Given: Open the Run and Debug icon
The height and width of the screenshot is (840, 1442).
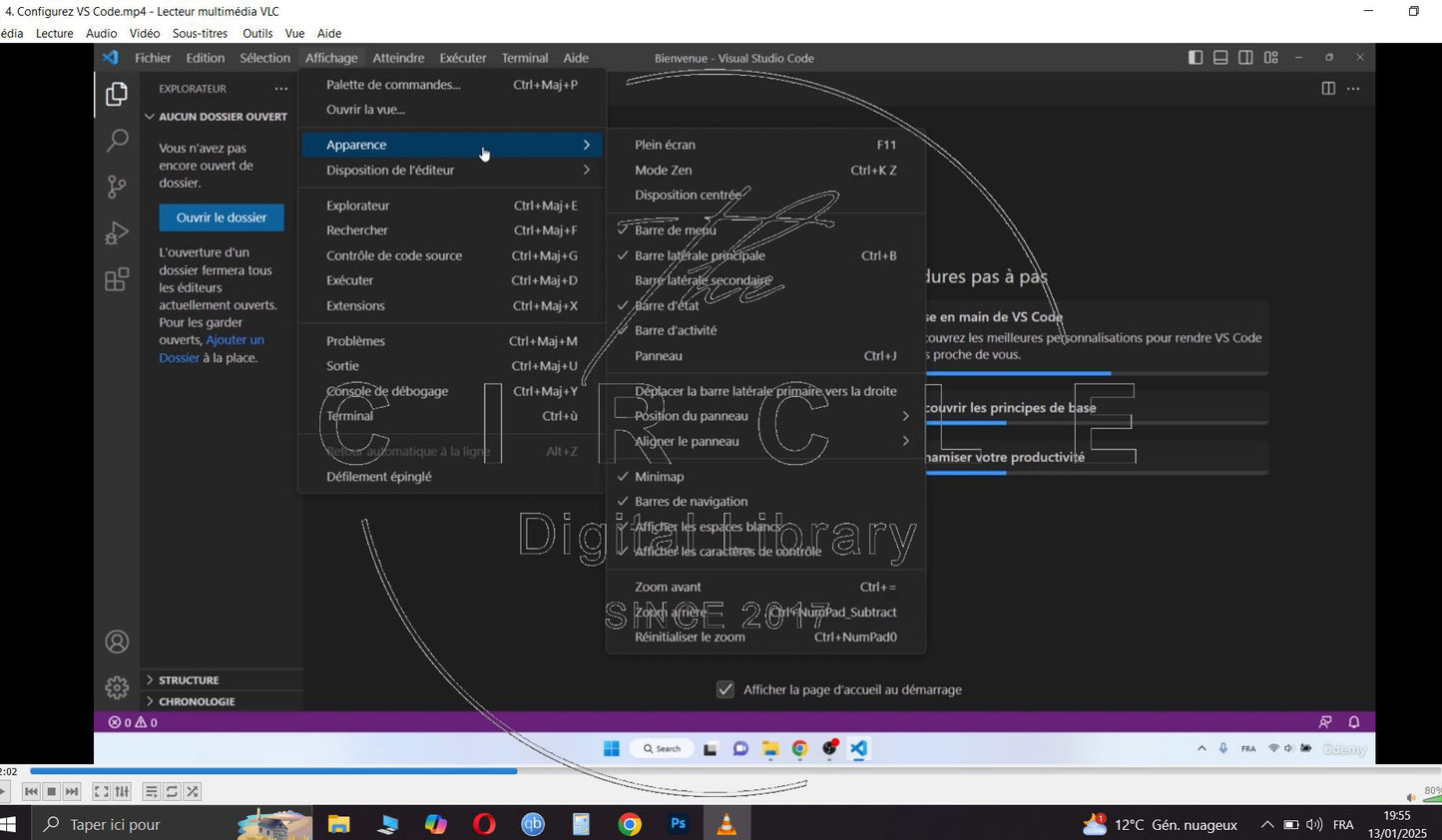Looking at the screenshot, I should click(x=116, y=232).
